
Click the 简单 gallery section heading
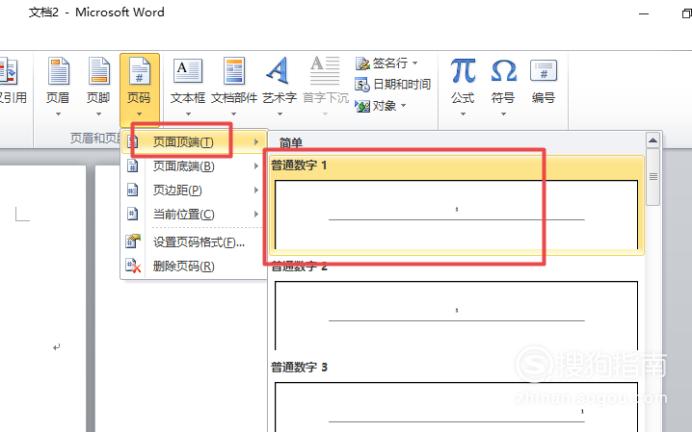coord(291,143)
